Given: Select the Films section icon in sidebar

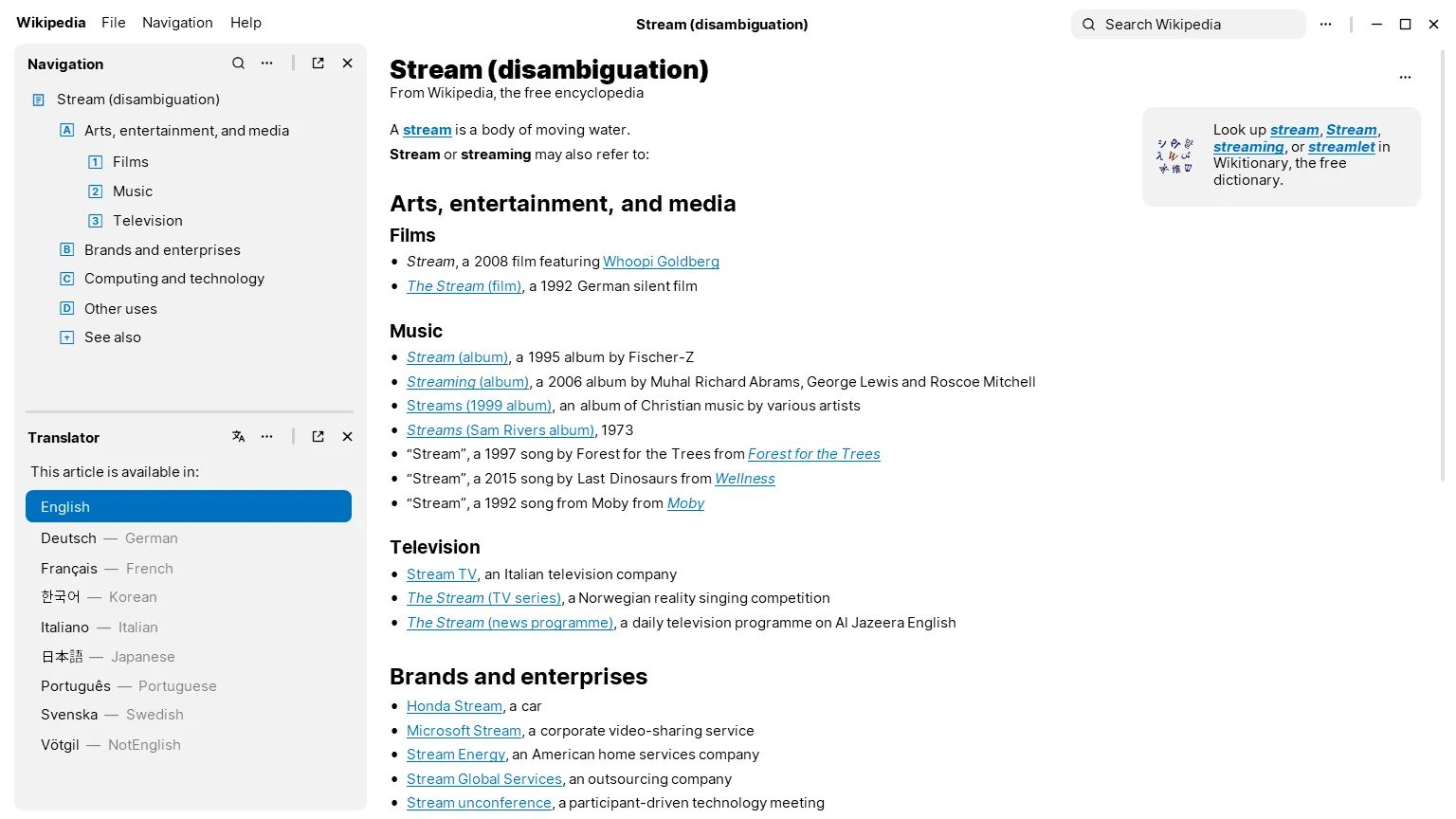Looking at the screenshot, I should tap(95, 161).
